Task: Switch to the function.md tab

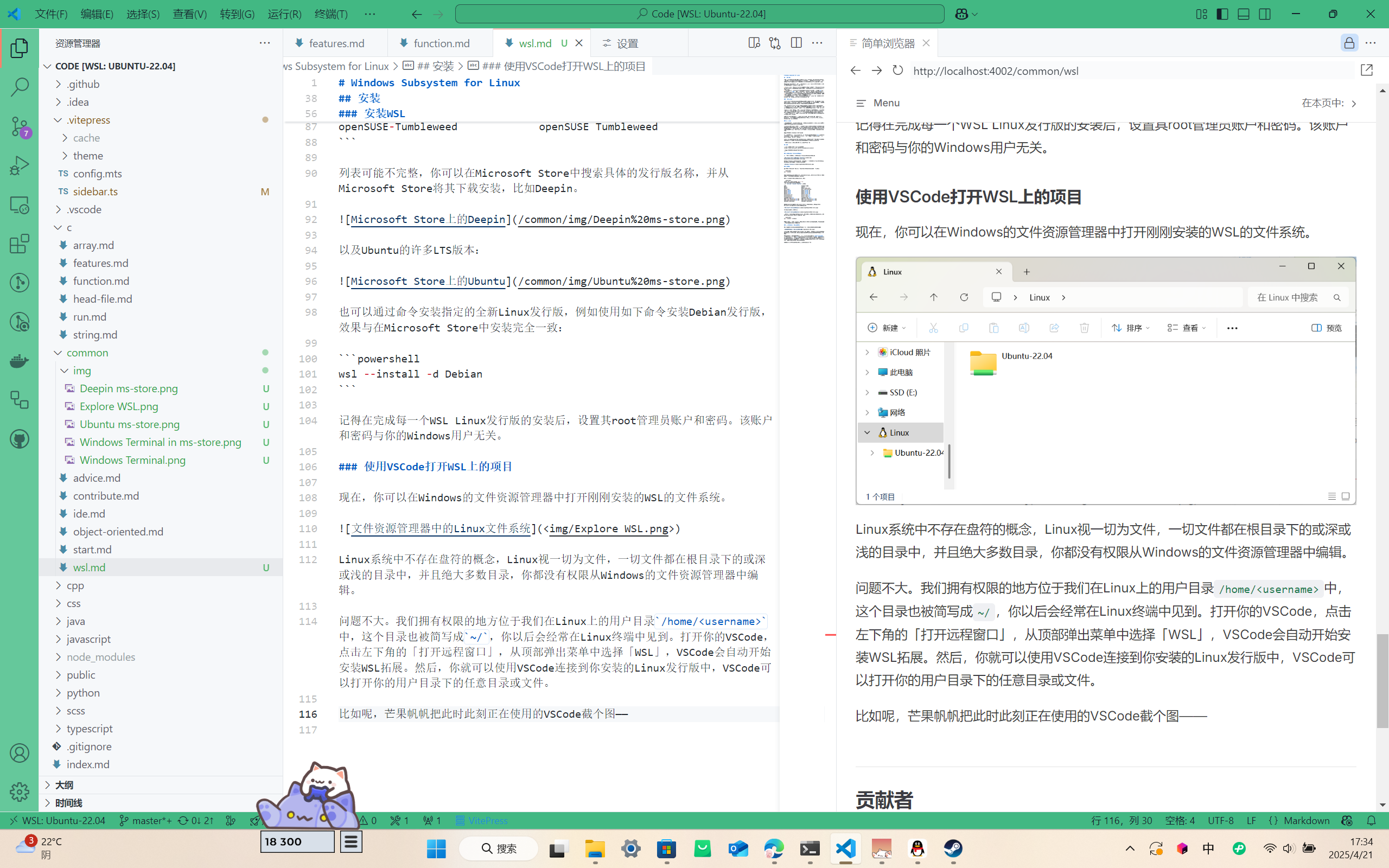Action: pyautogui.click(x=440, y=43)
